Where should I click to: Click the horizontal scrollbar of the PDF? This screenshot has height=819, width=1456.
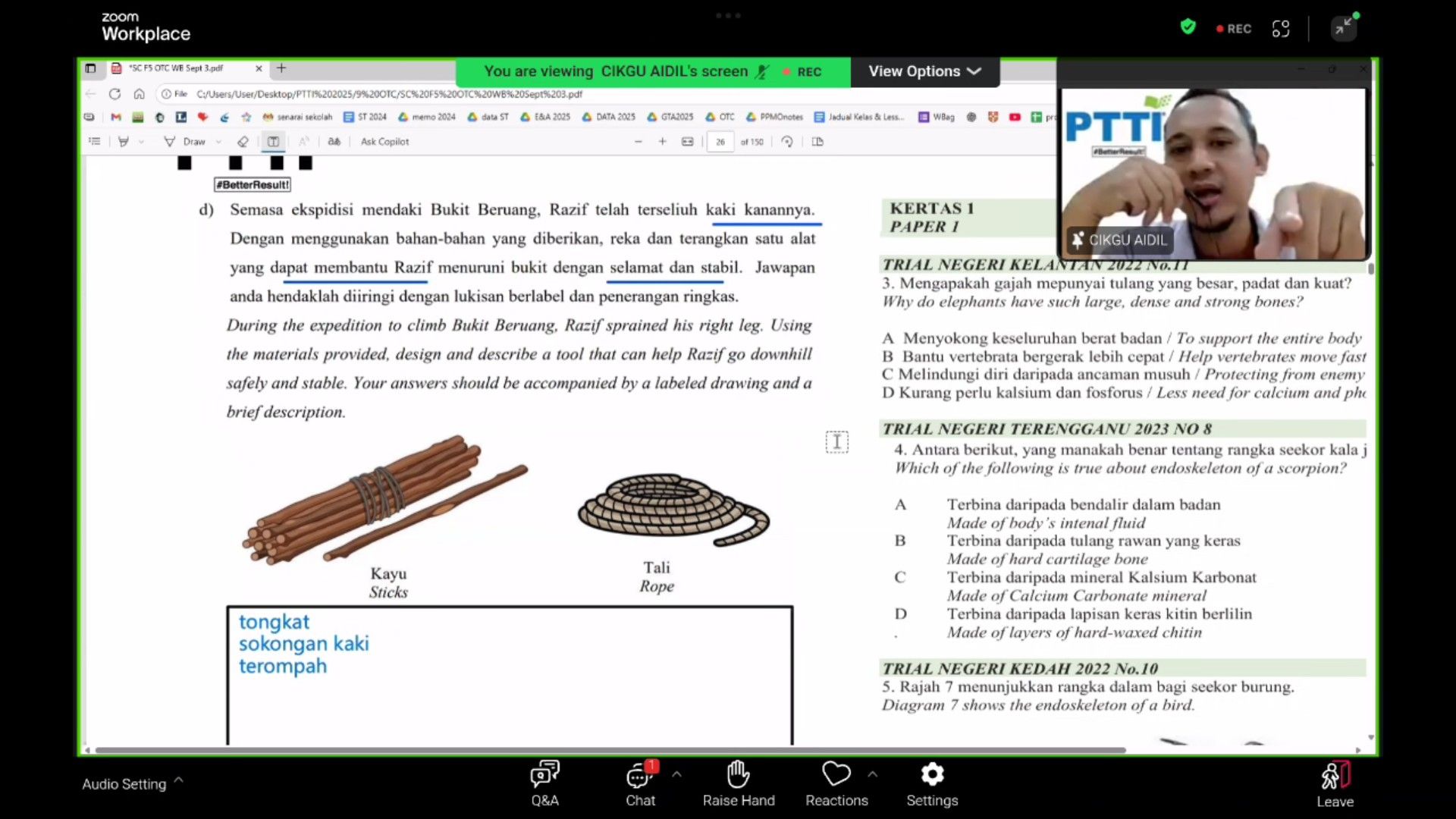[x=610, y=750]
